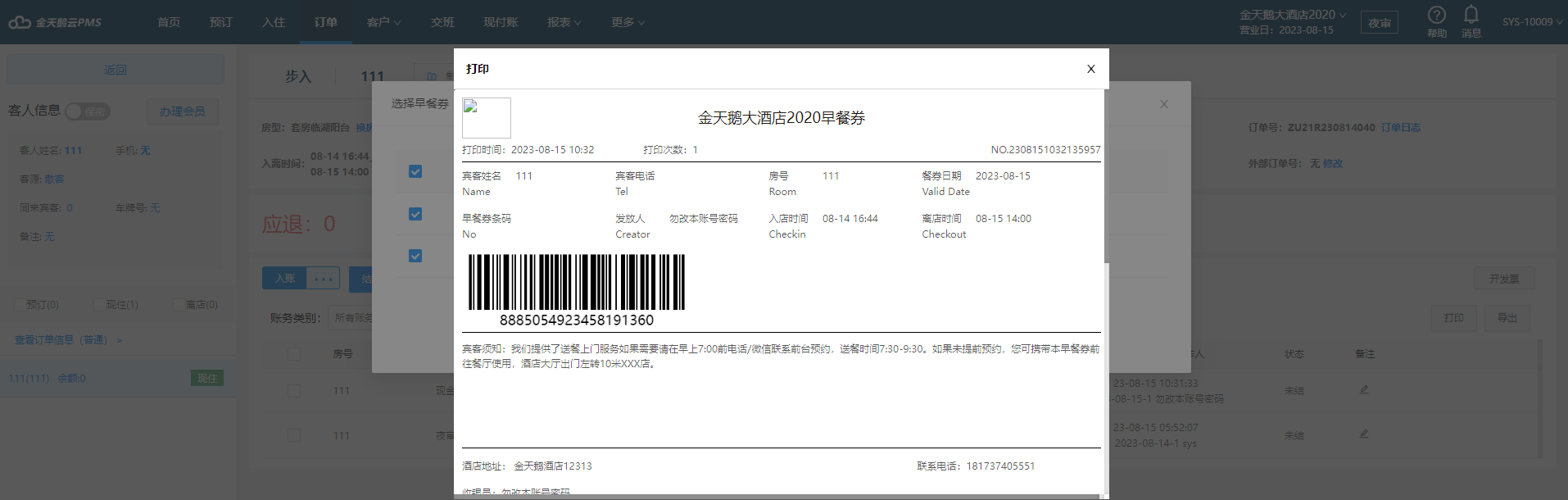Viewport: 1568px width, 500px height.
Task: Click the 同来宾客 0 link
Action: (x=70, y=208)
